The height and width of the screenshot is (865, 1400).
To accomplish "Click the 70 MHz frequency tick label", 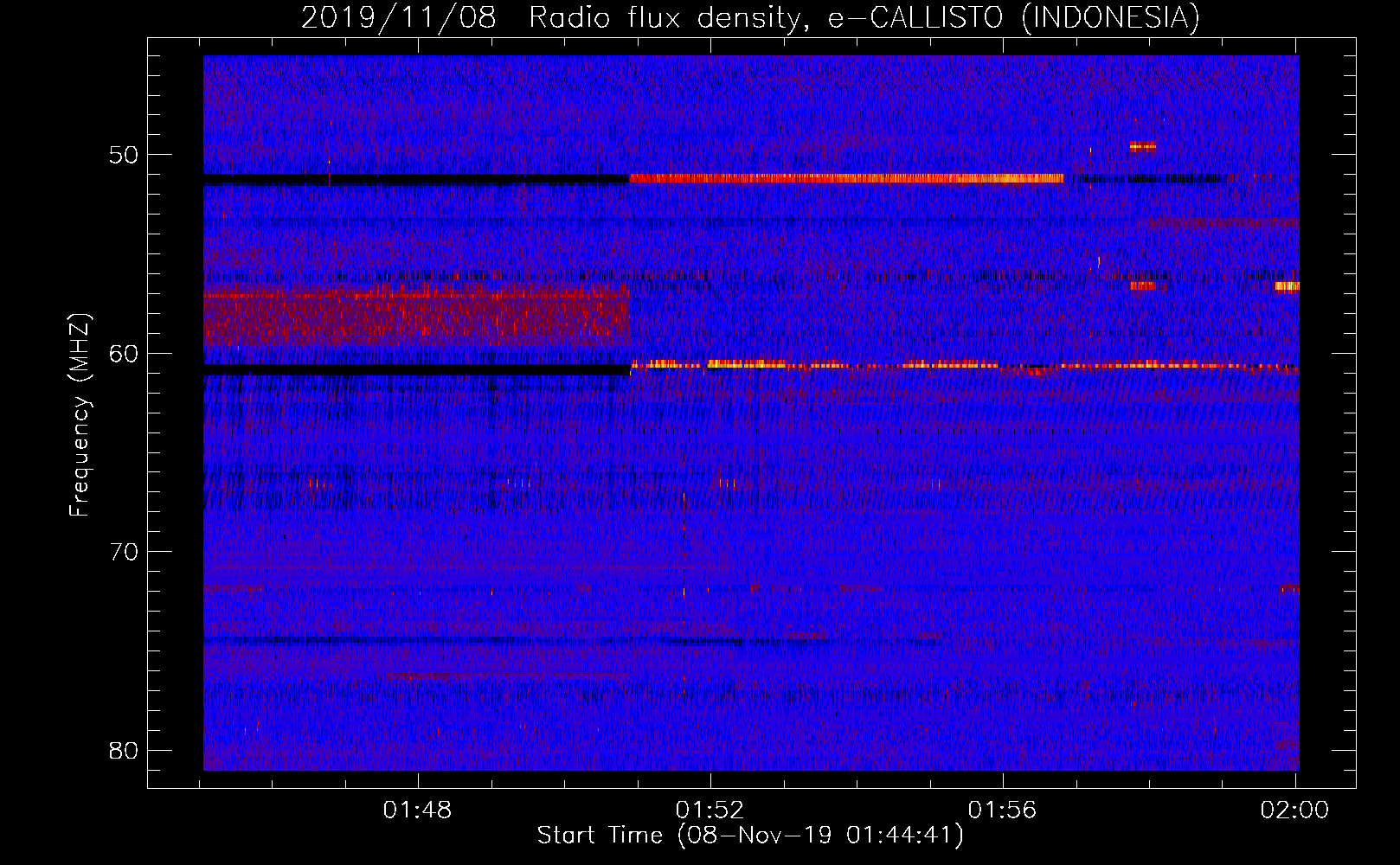I will tap(123, 552).
